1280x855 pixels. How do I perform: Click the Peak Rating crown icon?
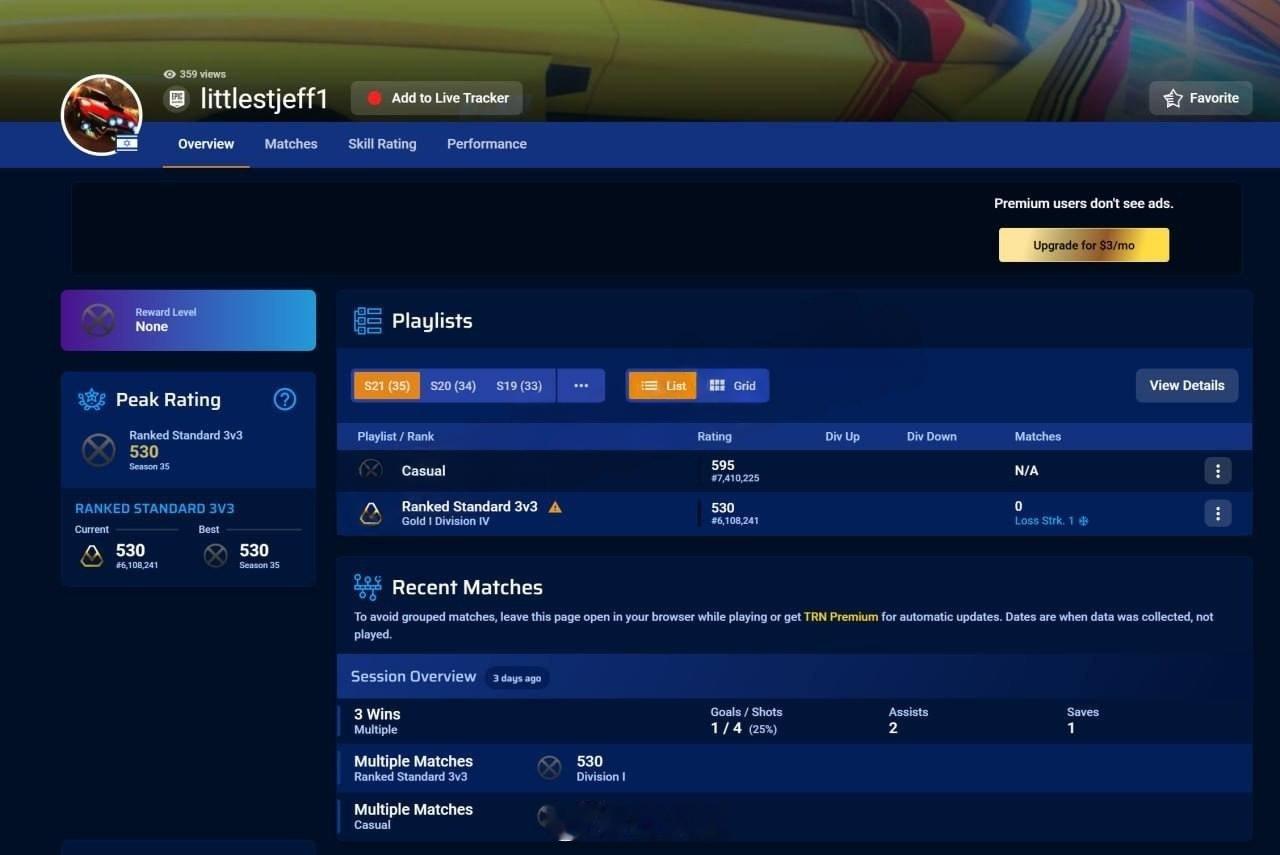tap(92, 400)
